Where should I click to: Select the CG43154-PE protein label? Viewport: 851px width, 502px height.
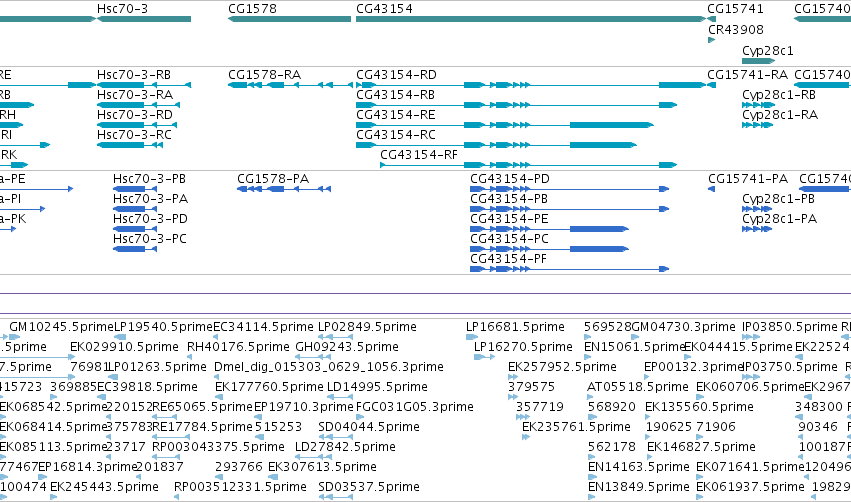(509, 219)
